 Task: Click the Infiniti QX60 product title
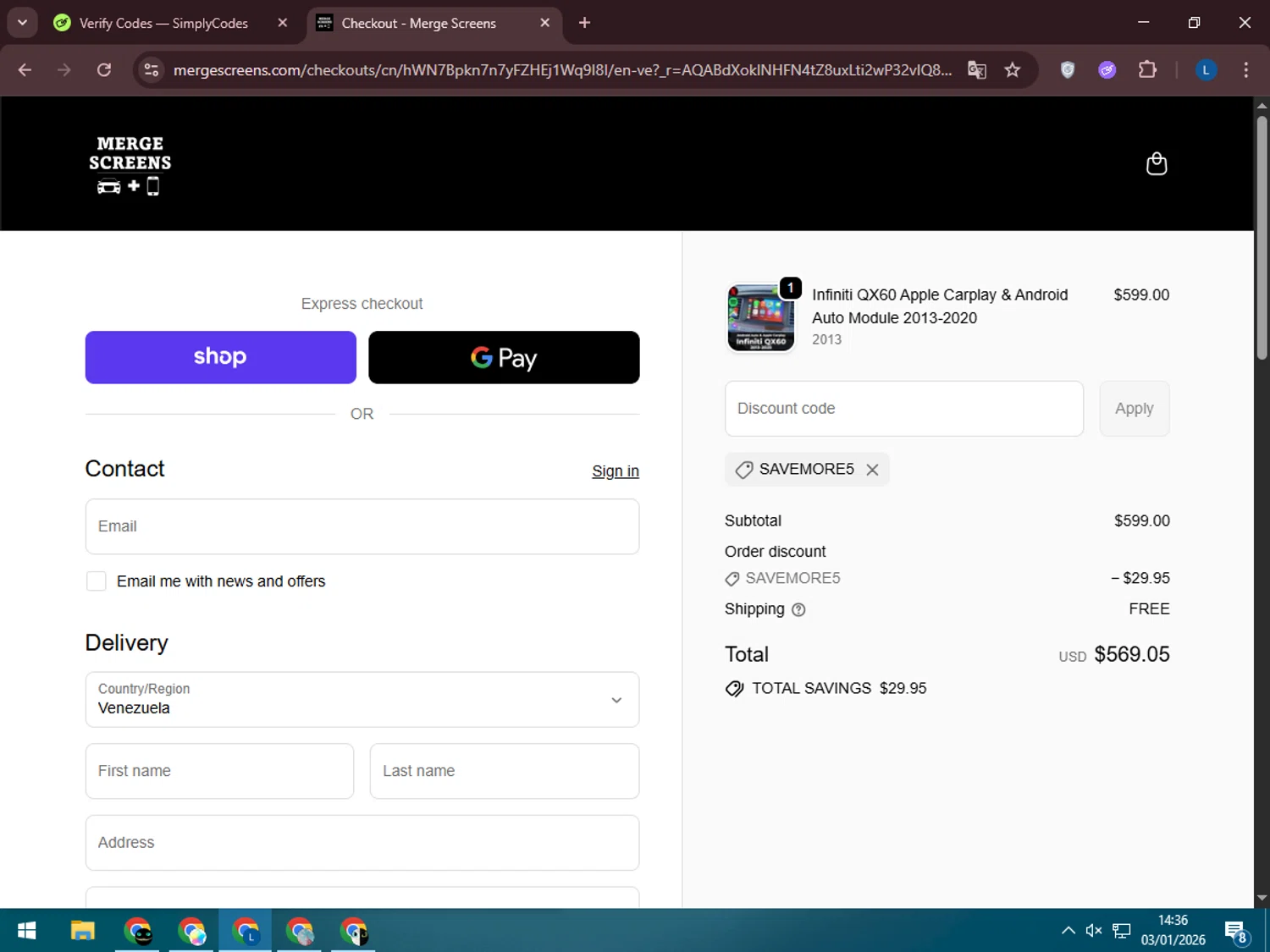coord(940,306)
